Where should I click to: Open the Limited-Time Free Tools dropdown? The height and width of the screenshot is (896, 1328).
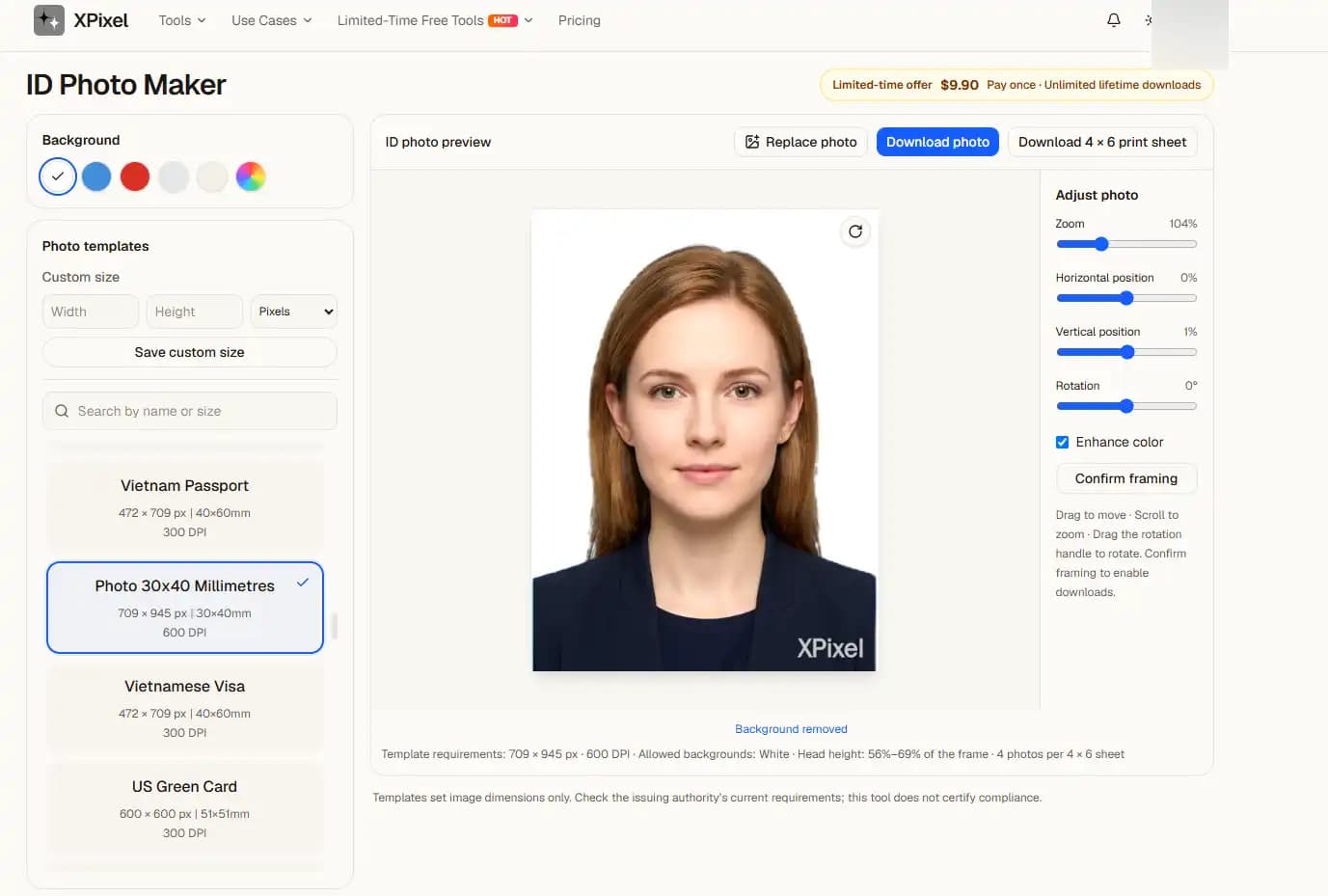435,20
